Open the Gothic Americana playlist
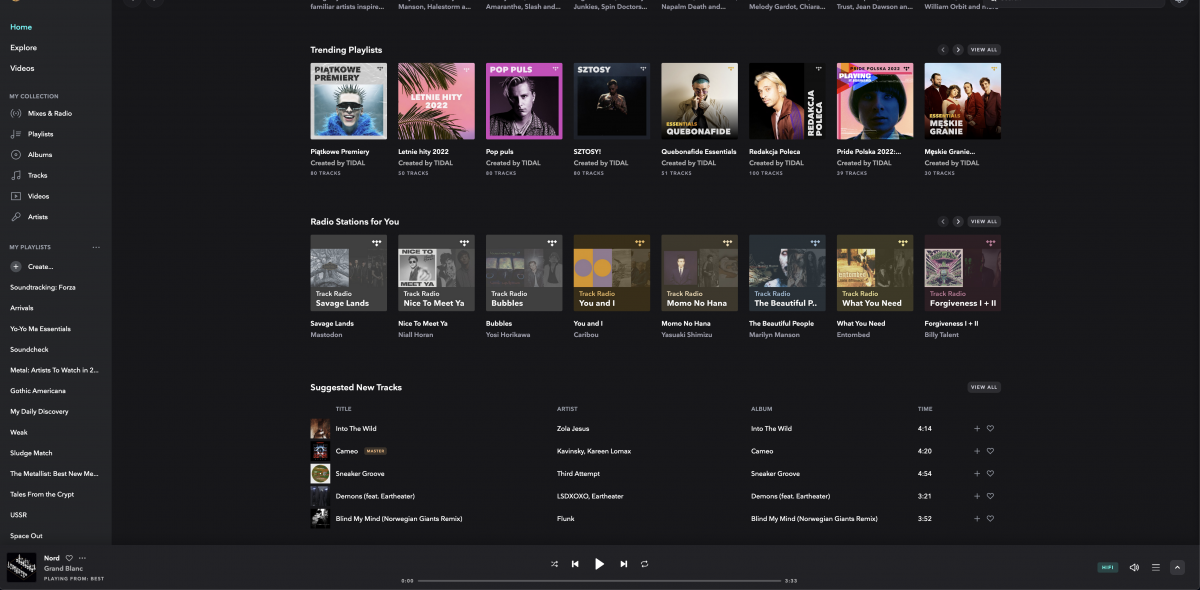The height and width of the screenshot is (590, 1200). click(38, 391)
